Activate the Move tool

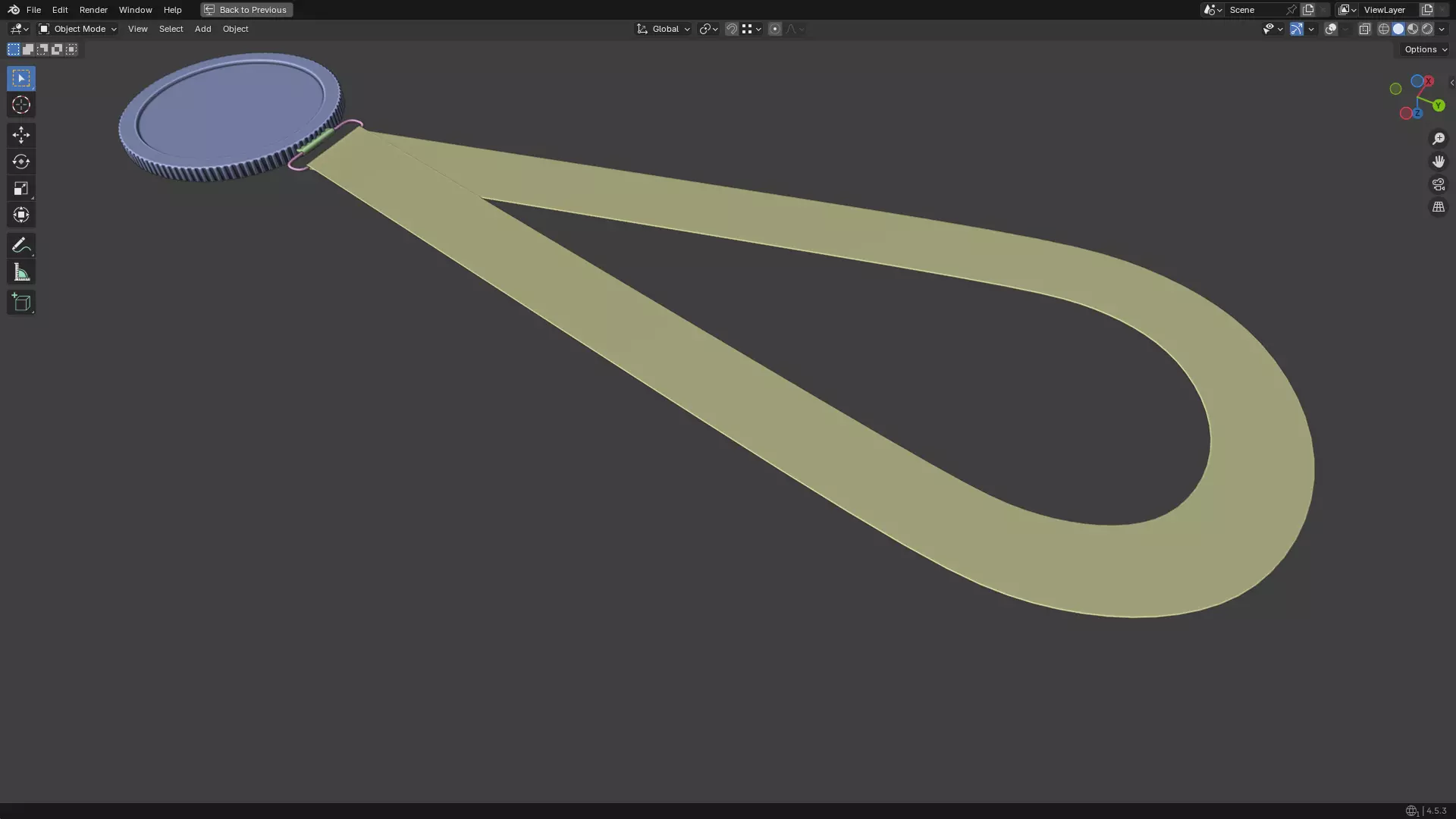tap(21, 135)
